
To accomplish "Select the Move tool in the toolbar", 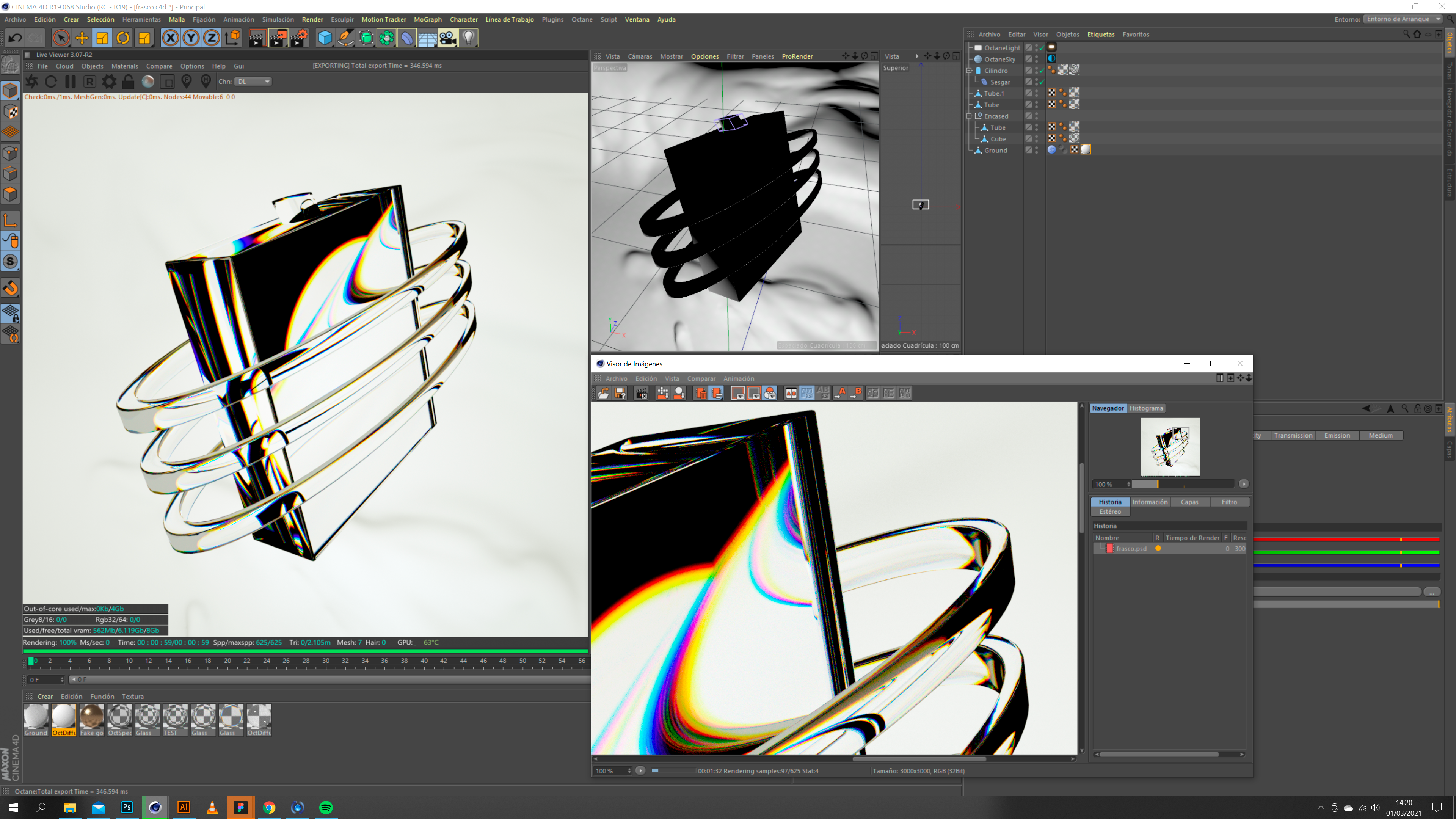I will coord(82,38).
